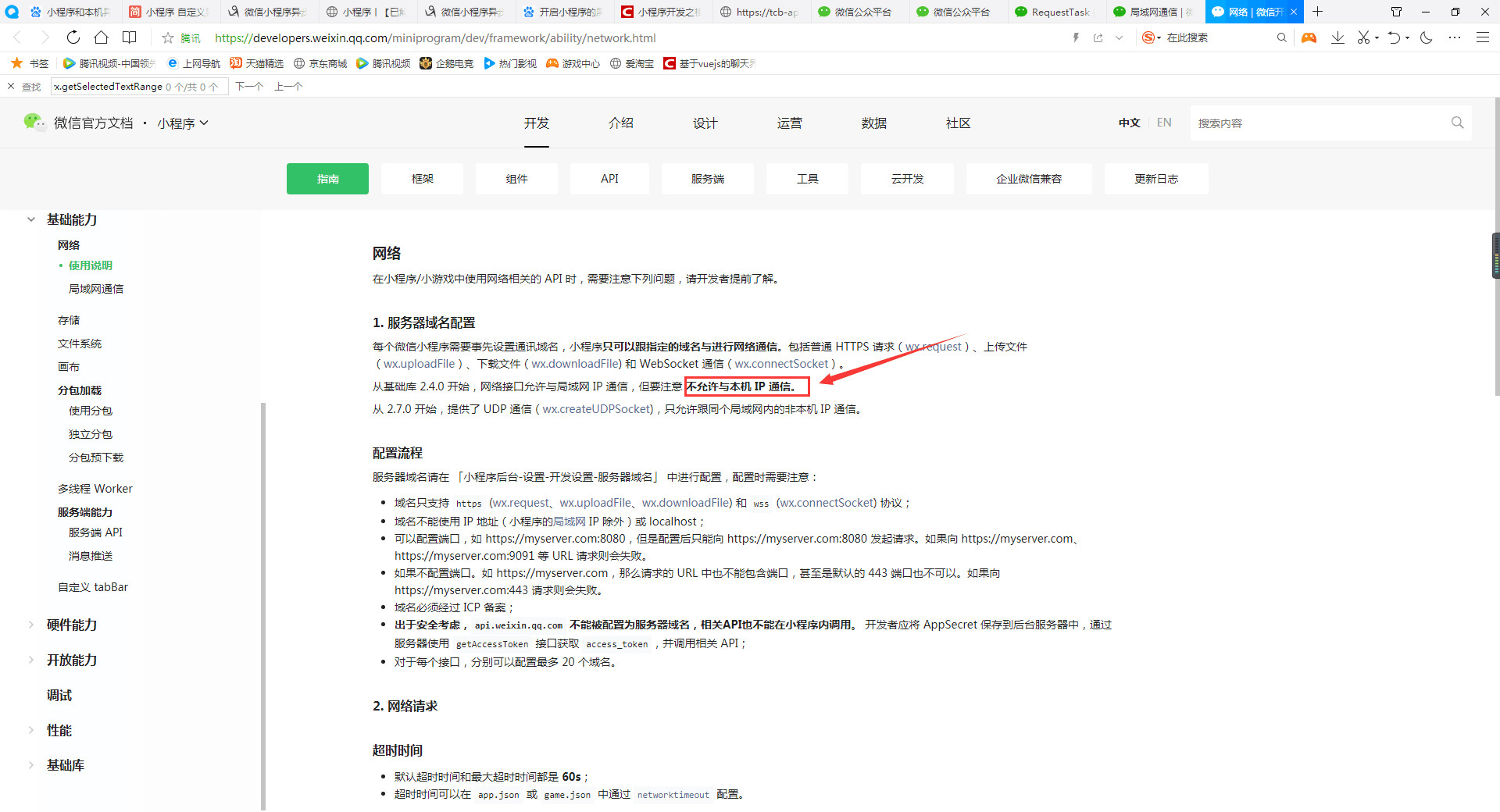Image resolution: width=1500 pixels, height=812 pixels.
Task: Open the 更新日志 tab
Action: pos(1156,179)
